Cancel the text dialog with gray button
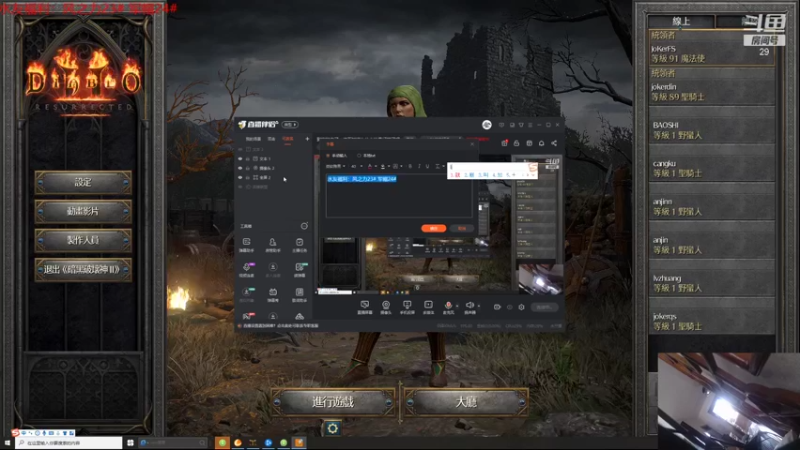 point(462,228)
